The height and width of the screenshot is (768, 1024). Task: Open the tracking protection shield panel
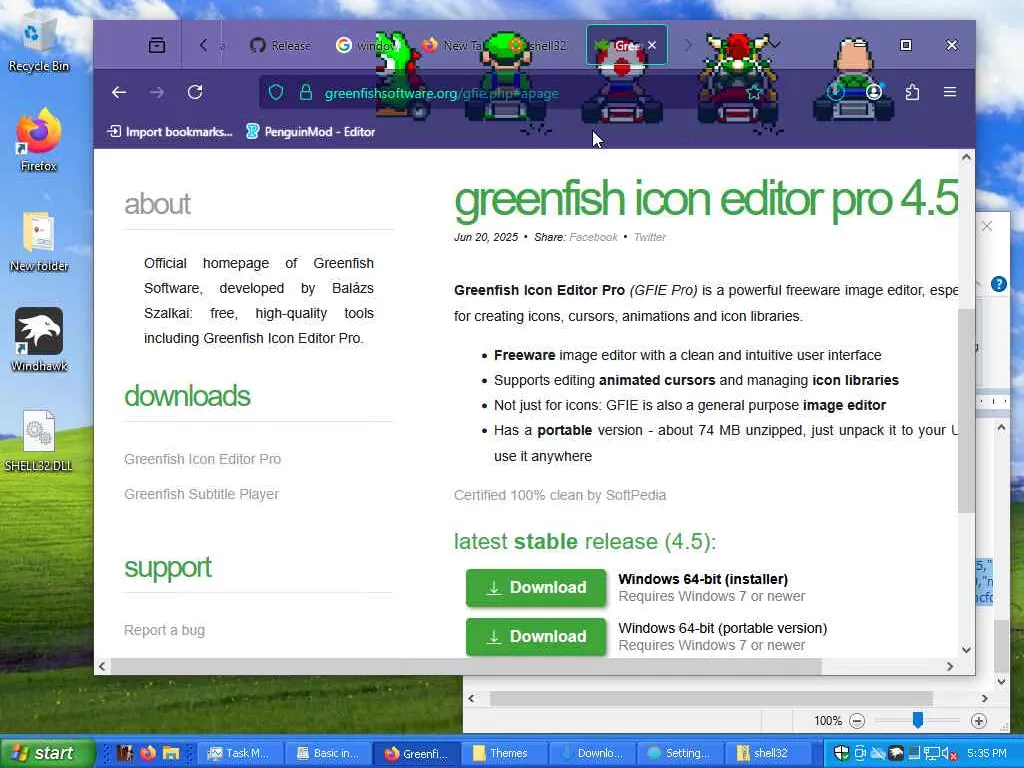tap(276, 93)
